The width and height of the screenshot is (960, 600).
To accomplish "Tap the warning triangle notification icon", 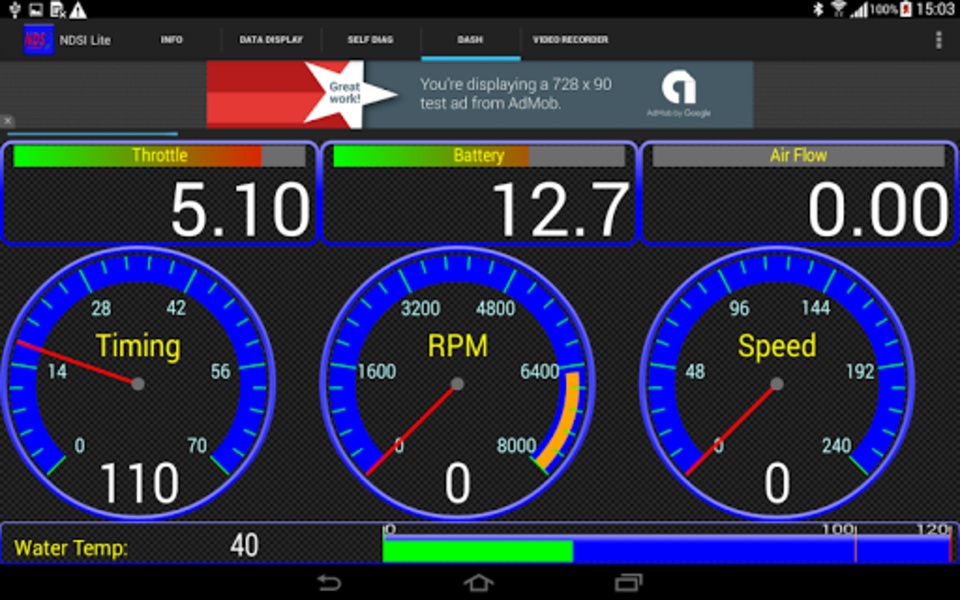I will 78,9.
